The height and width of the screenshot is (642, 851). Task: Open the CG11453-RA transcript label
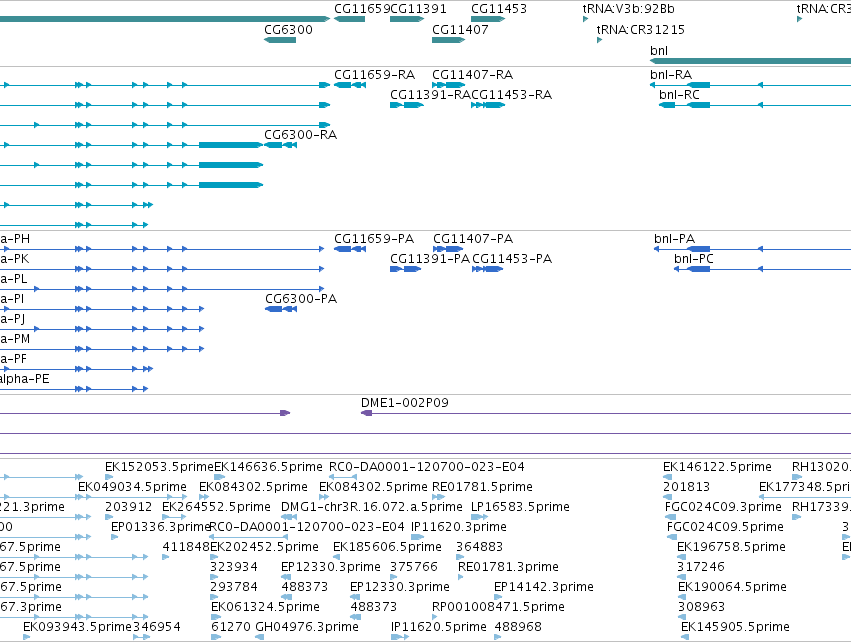click(511, 94)
